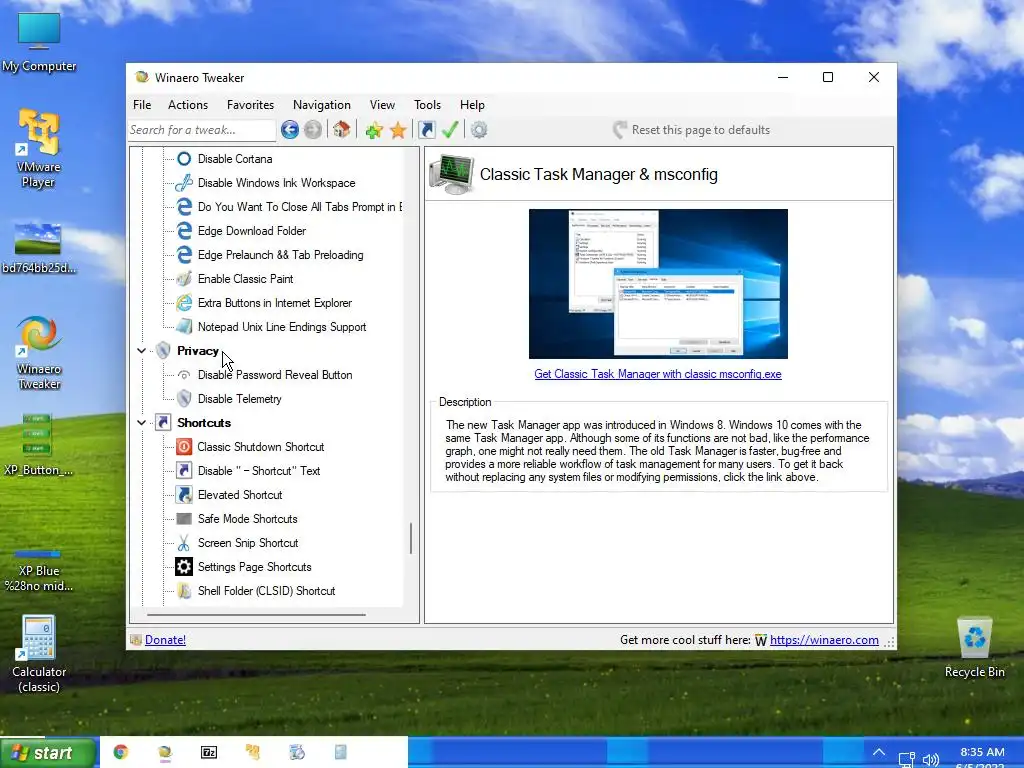Open the https://winaero.com link
This screenshot has height=768, width=1024.
click(824, 640)
